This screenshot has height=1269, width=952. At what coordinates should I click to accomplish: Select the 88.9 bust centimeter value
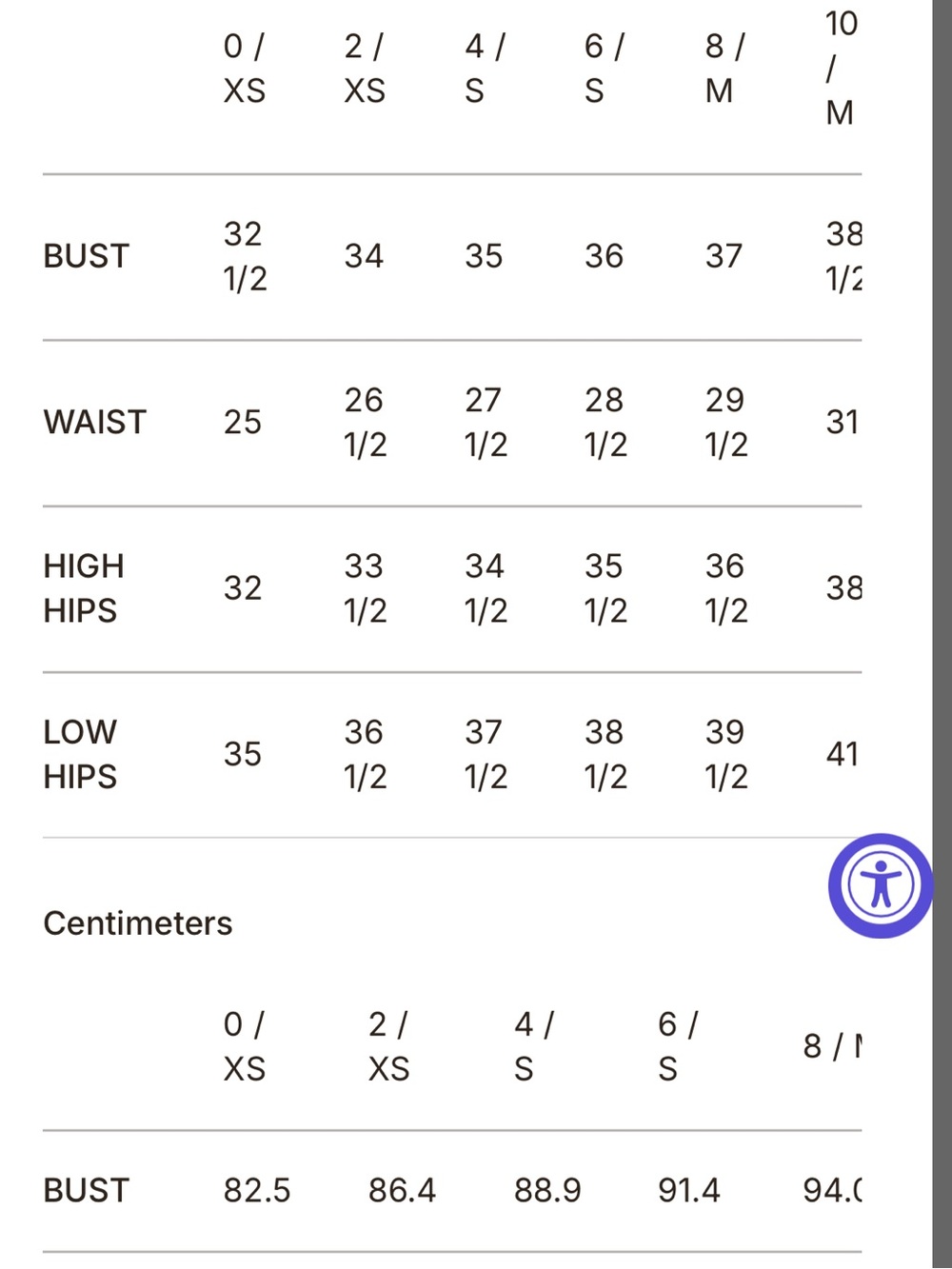pyautogui.click(x=547, y=1190)
